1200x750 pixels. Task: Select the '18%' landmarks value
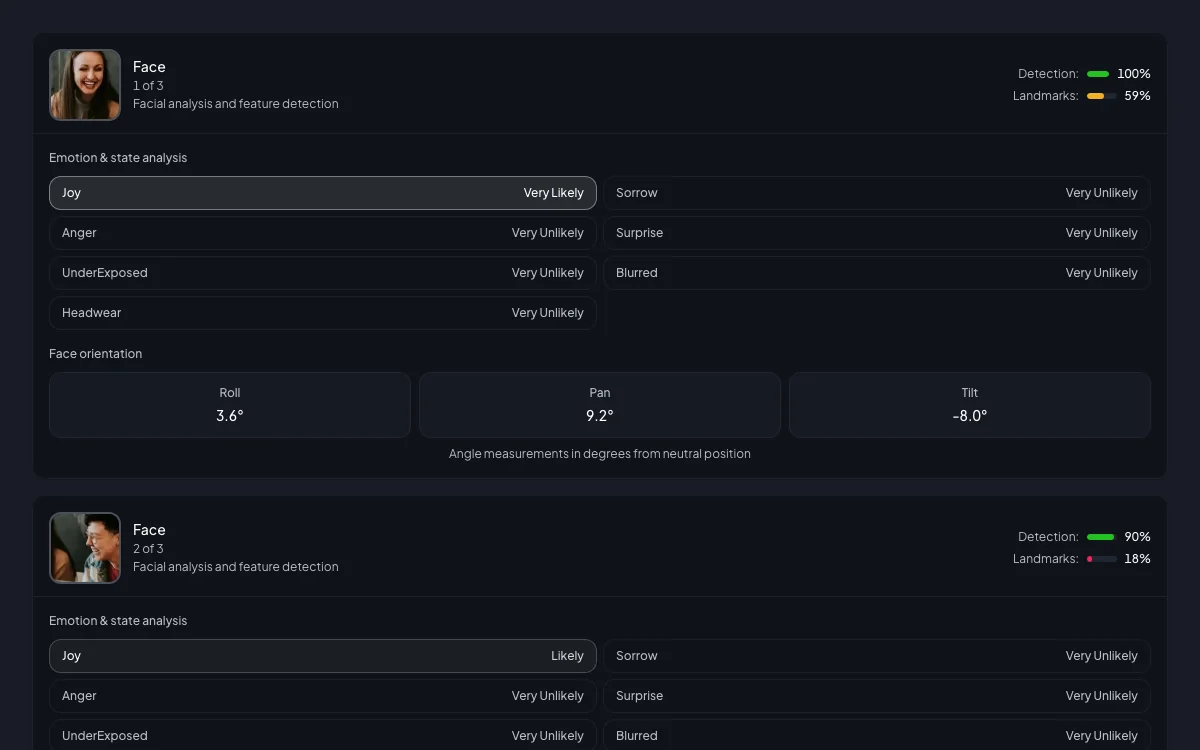1137,559
